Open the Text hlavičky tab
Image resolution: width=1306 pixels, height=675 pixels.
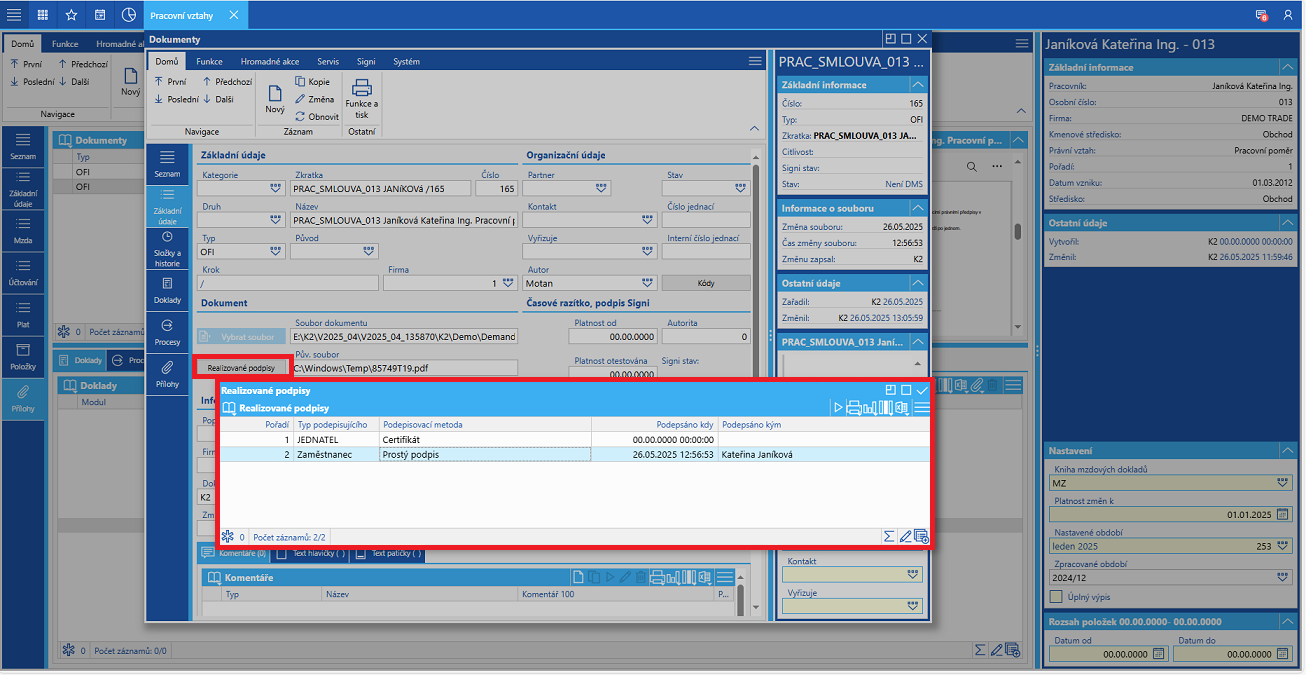308,553
